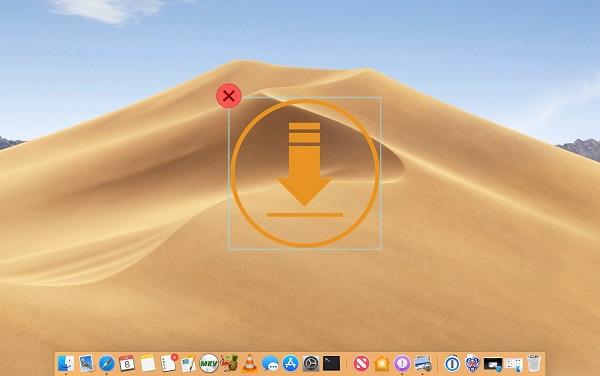
Task: Open the Trash in the Dock
Action: pyautogui.click(x=534, y=363)
